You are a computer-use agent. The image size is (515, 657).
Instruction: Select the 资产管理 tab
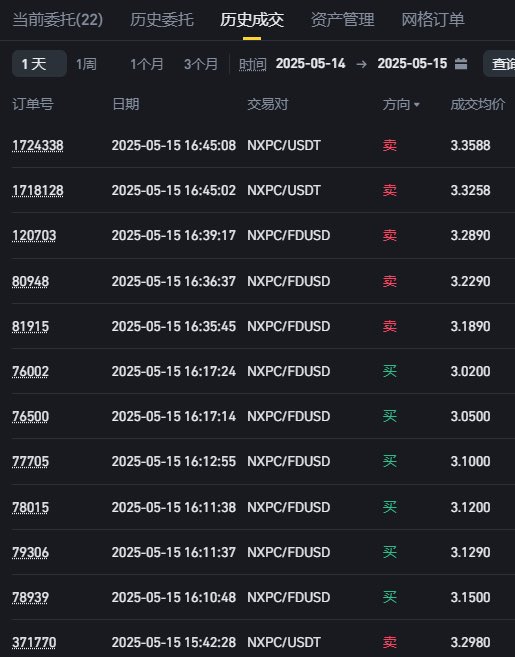[x=342, y=20]
